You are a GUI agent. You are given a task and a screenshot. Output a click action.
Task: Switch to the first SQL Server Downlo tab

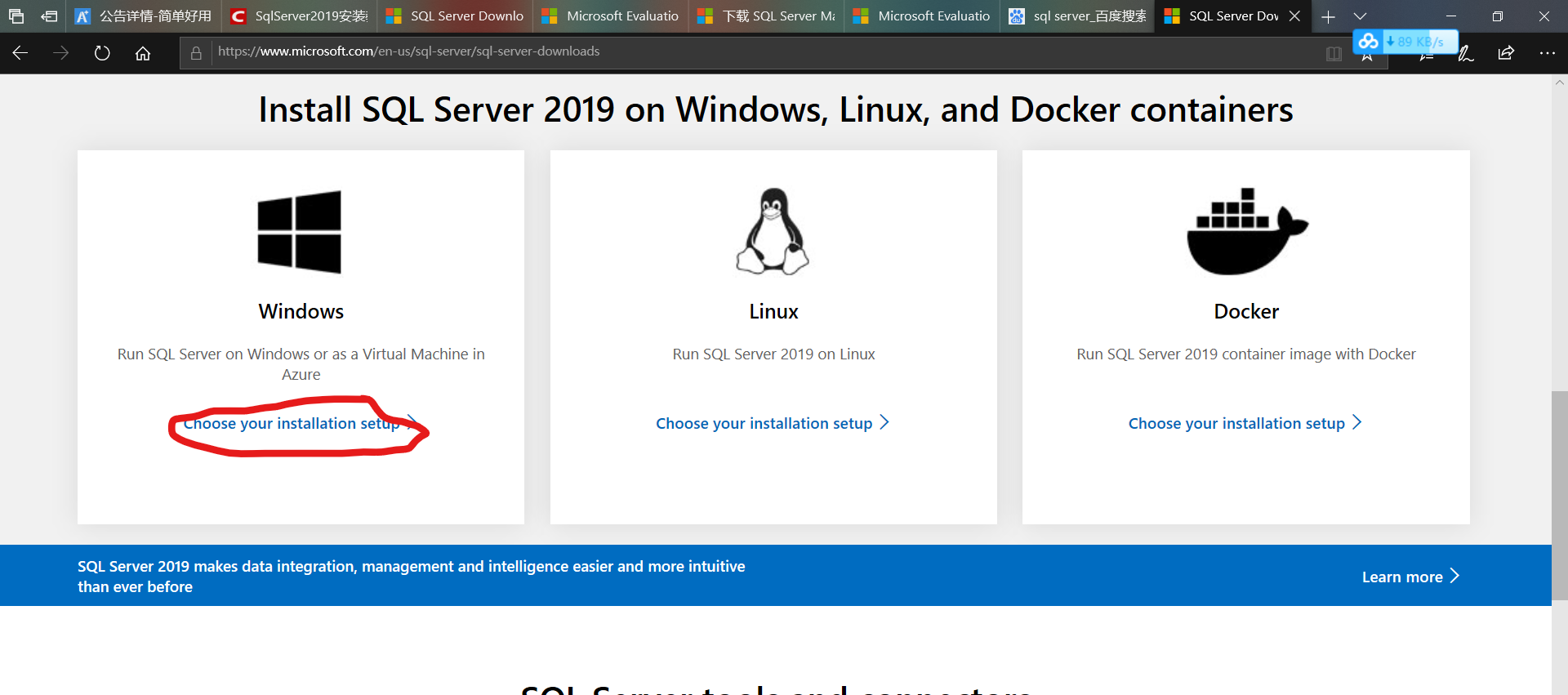455,16
